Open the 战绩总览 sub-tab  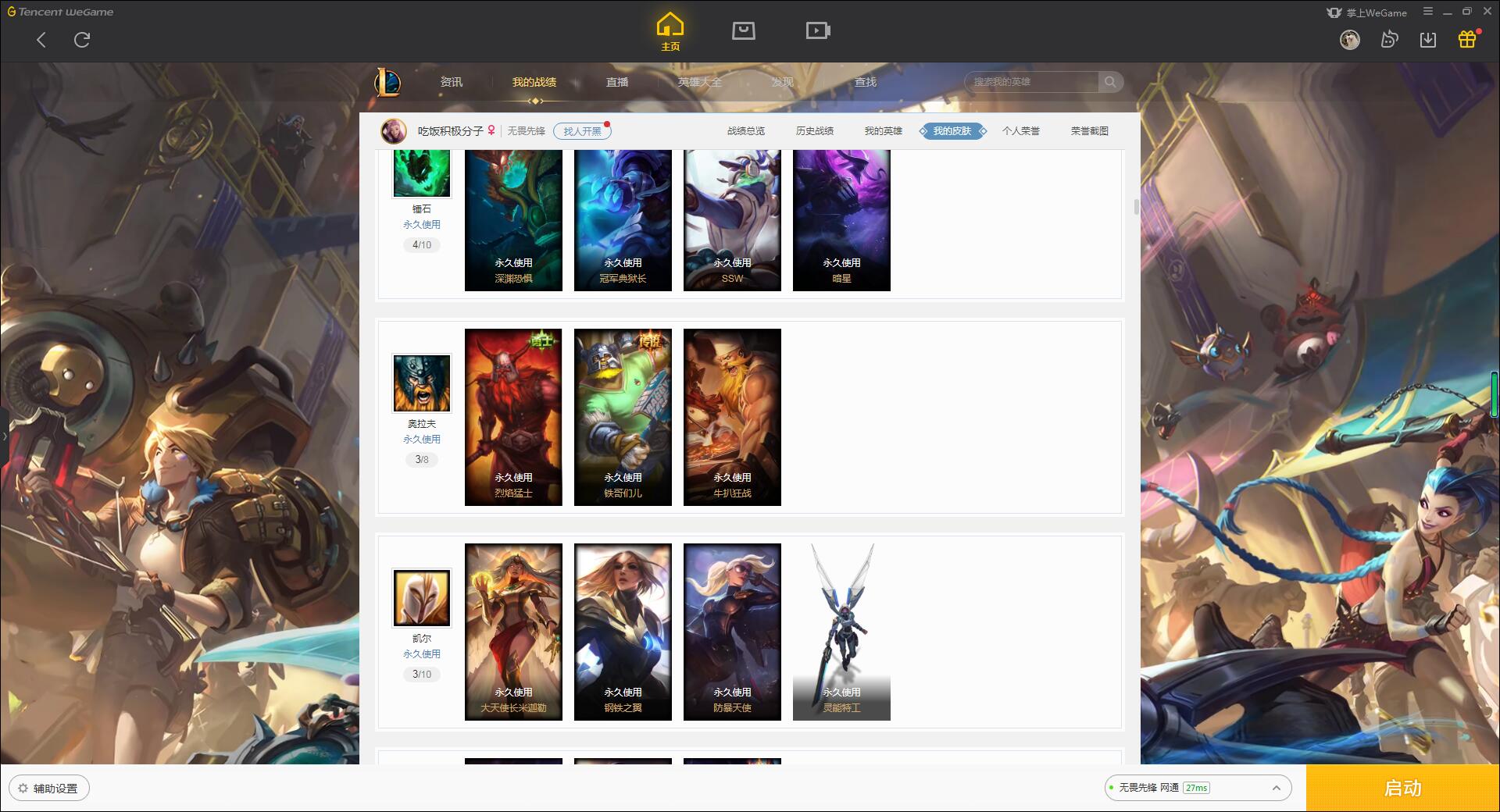[746, 131]
